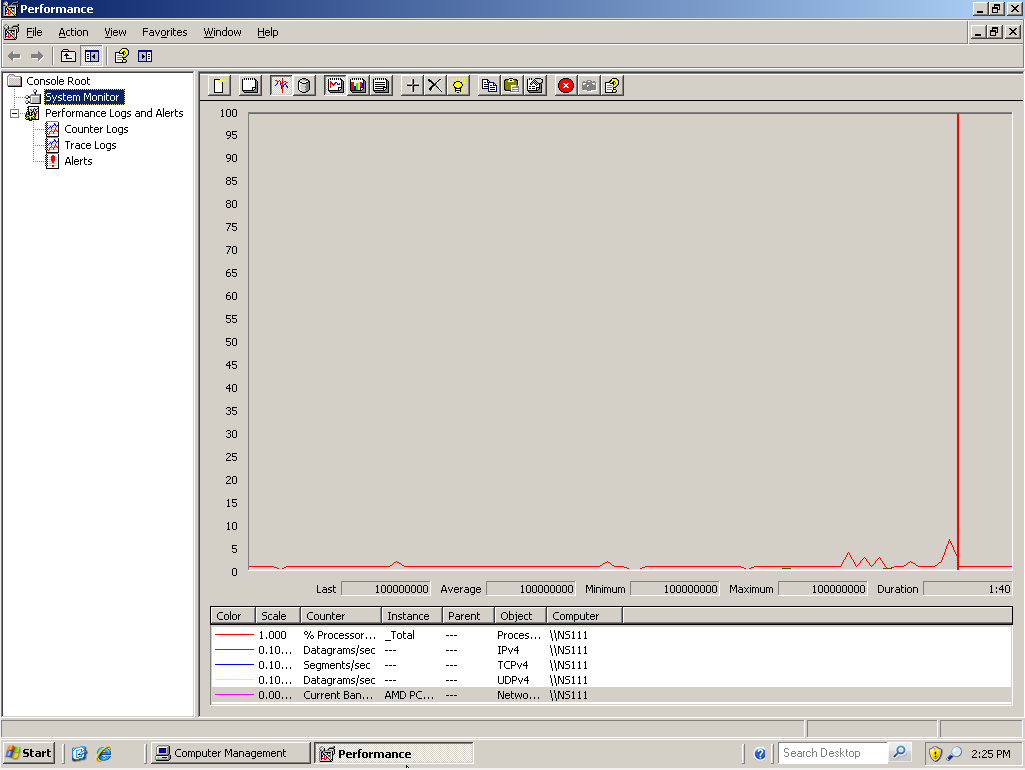Select the UDPv4 object cell

coord(513,680)
